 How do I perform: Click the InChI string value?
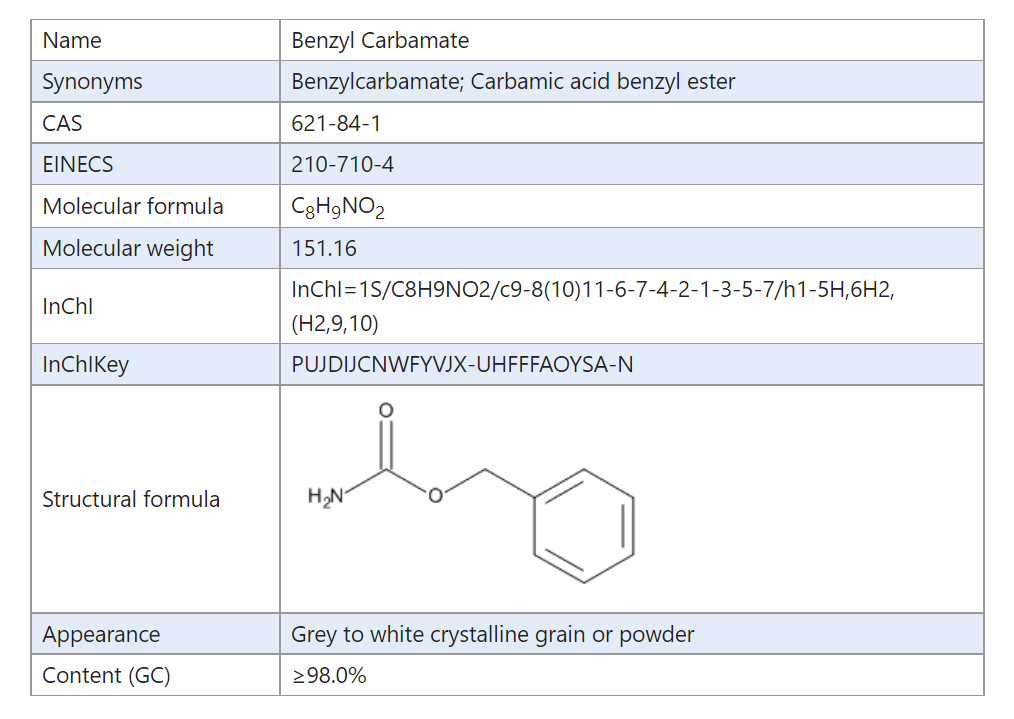(x=592, y=290)
